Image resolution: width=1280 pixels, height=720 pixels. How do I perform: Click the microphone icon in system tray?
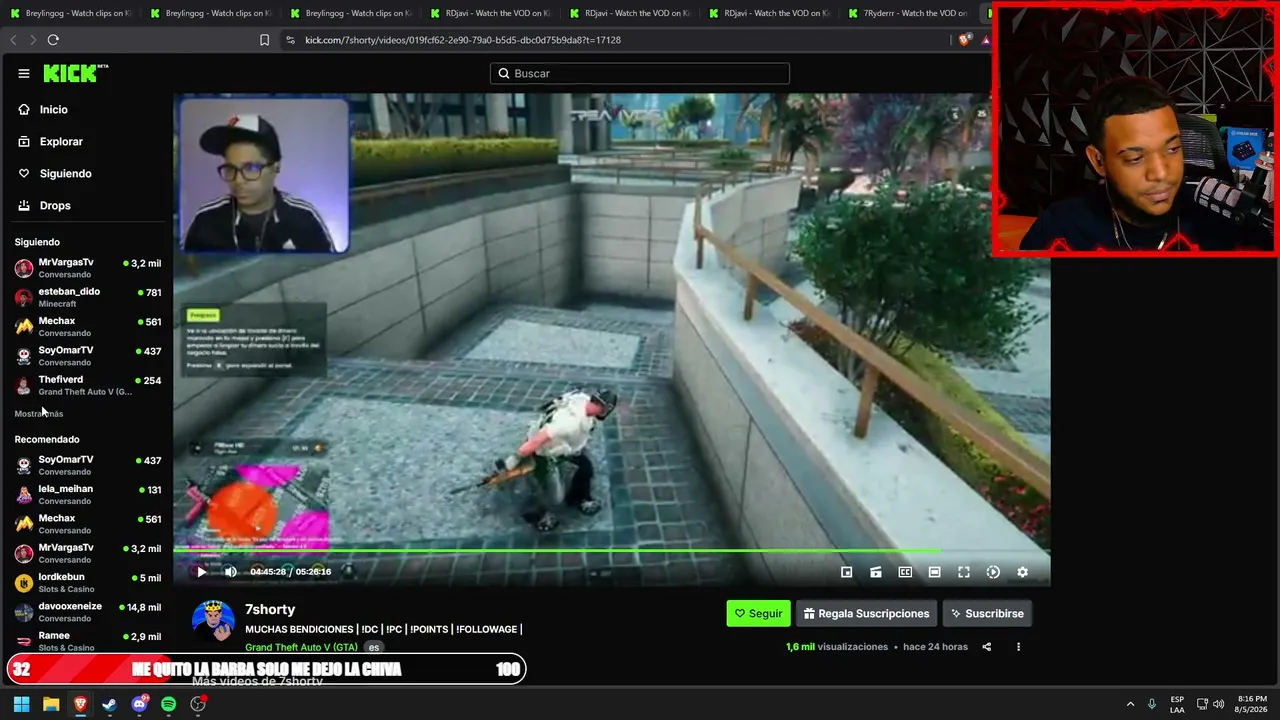click(x=1152, y=704)
